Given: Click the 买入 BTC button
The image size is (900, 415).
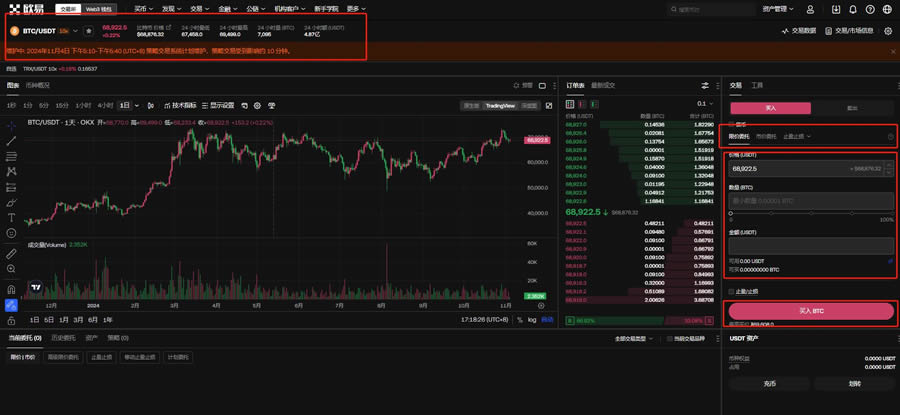Looking at the screenshot, I should click(810, 311).
